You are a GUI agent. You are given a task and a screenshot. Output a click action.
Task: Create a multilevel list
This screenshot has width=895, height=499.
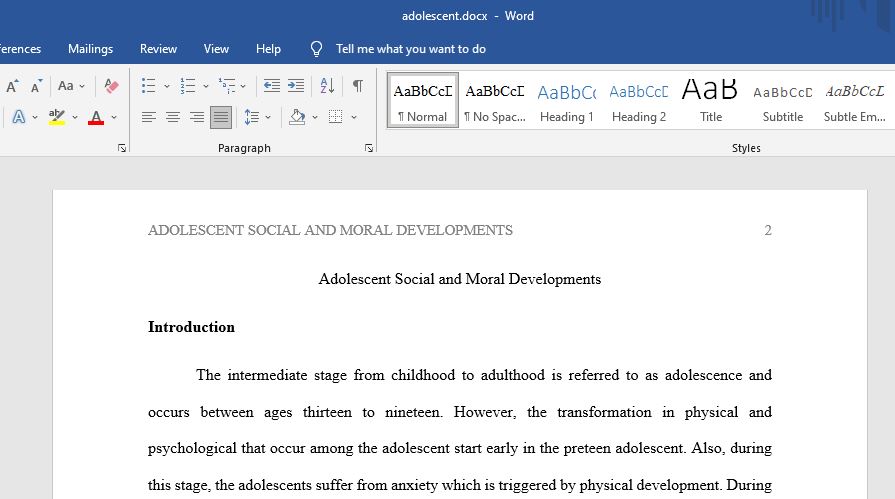pos(227,86)
